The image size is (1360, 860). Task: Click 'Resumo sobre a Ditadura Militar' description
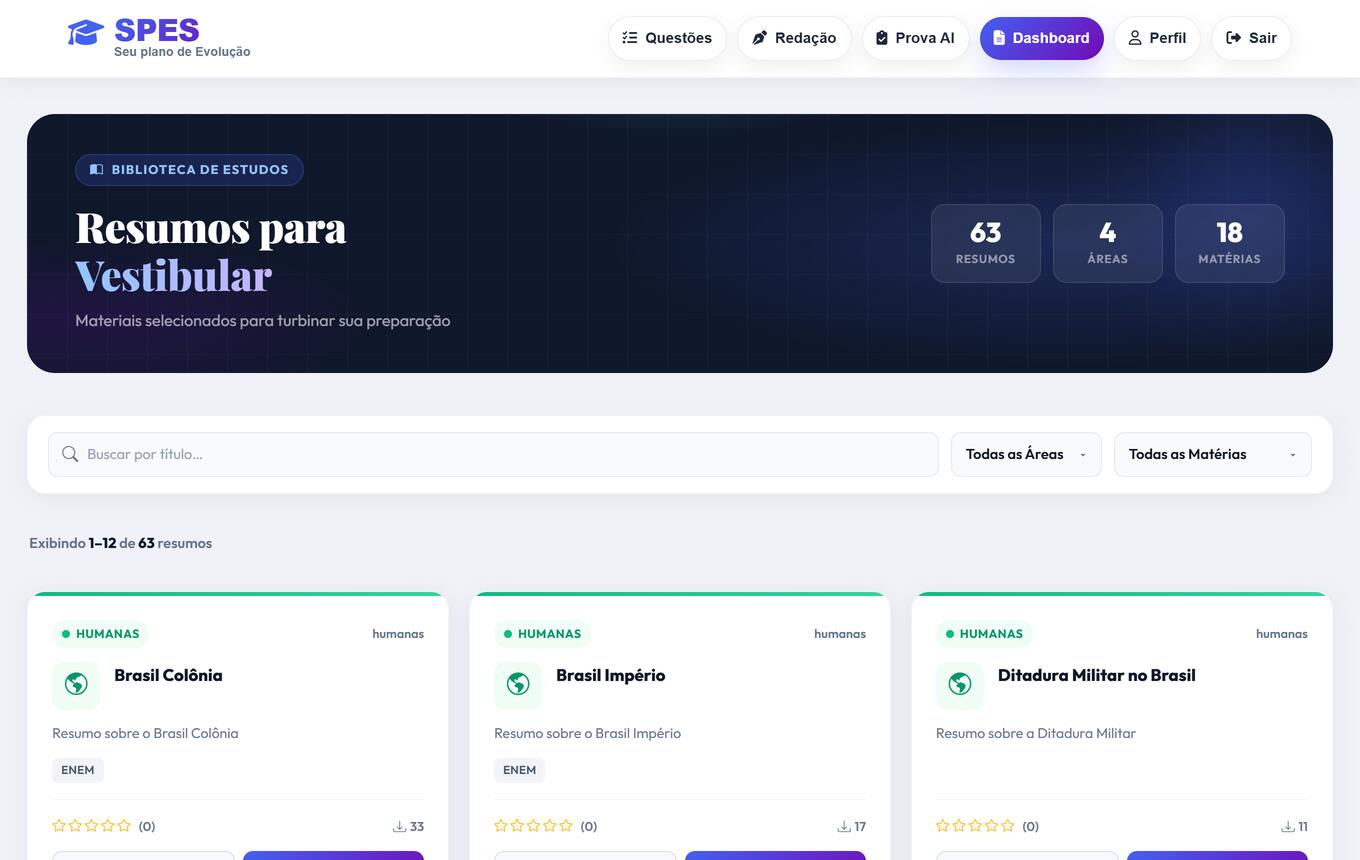pos(1036,733)
